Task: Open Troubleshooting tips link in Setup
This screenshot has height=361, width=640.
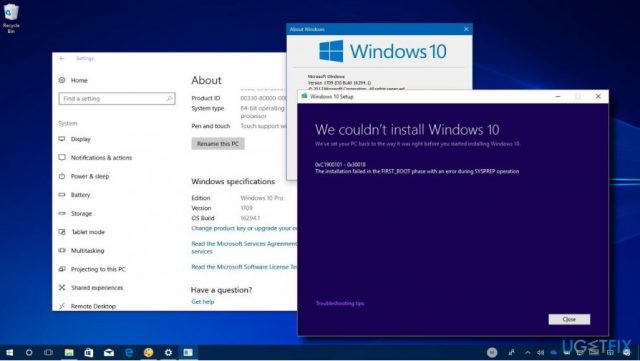Action: (x=340, y=303)
